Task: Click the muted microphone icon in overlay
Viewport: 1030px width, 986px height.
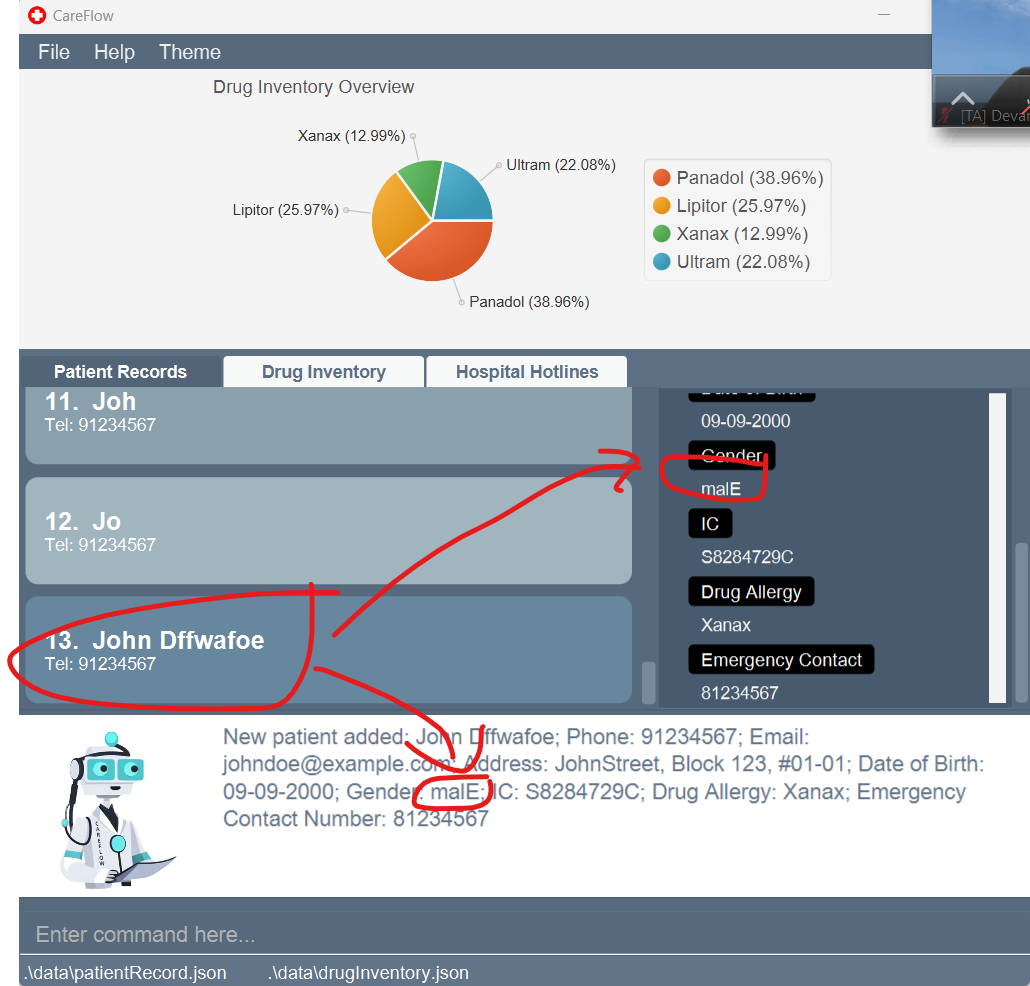Action: pyautogui.click(x=945, y=116)
